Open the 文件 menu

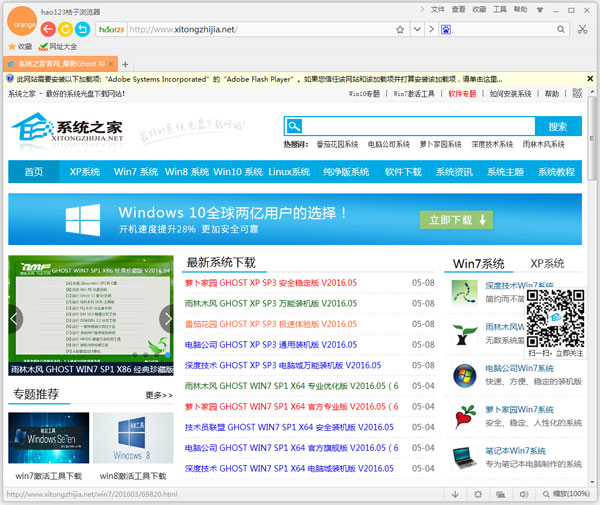coord(437,10)
